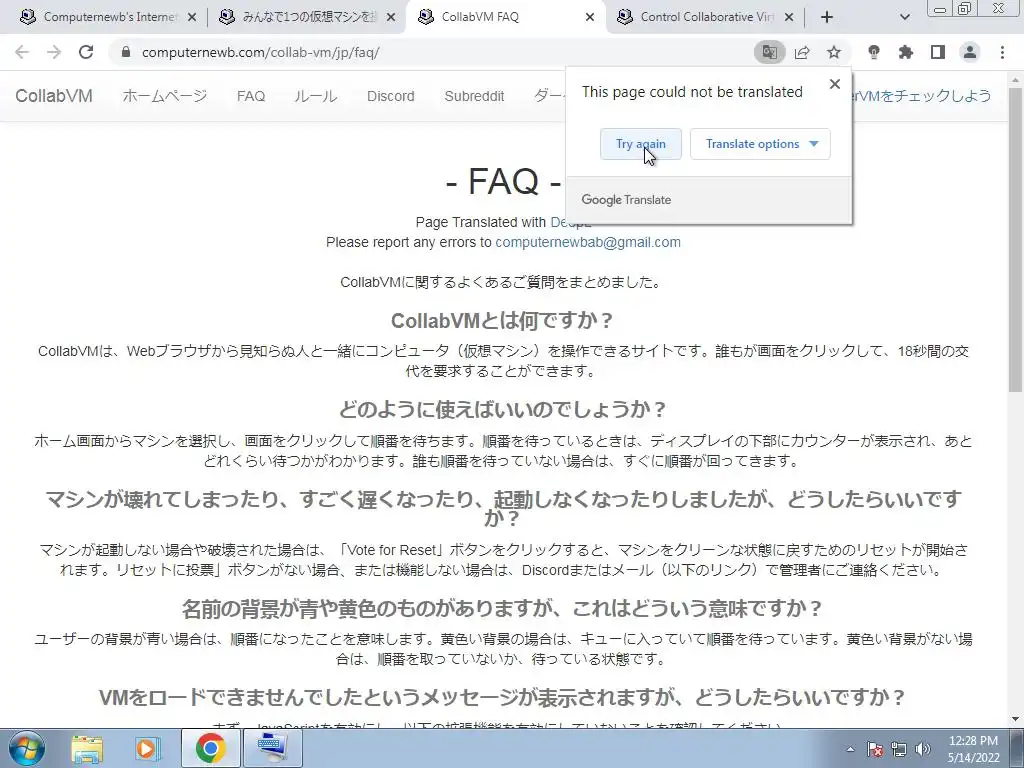The width and height of the screenshot is (1024, 768).
Task: Click the padlock site info icon
Action: point(126,52)
